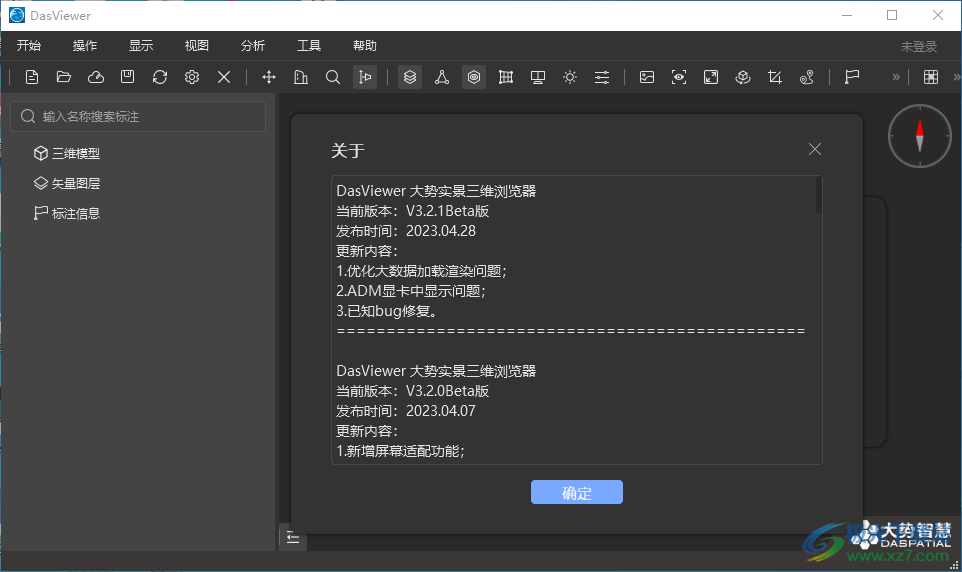Viewport: 962px width, 572px height.
Task: Click the monitor display toolbar icon
Action: coord(538,77)
